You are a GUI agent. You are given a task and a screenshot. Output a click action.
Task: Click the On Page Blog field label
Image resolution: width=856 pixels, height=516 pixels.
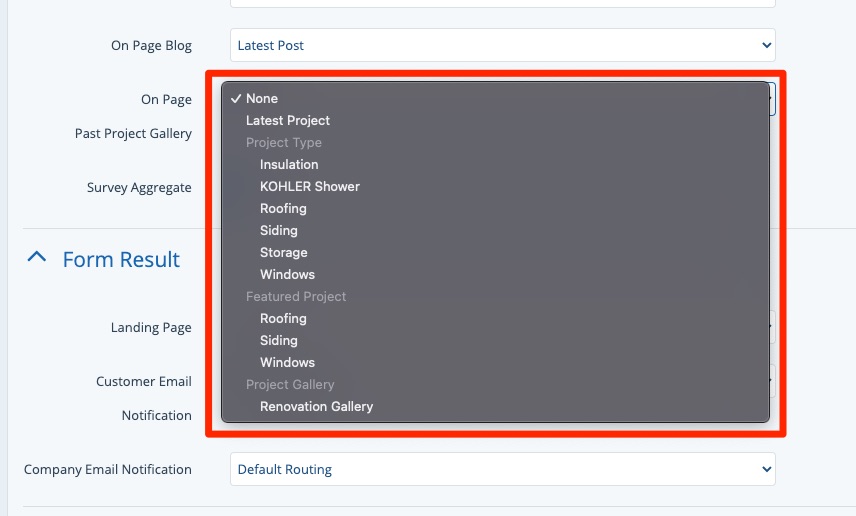point(151,45)
